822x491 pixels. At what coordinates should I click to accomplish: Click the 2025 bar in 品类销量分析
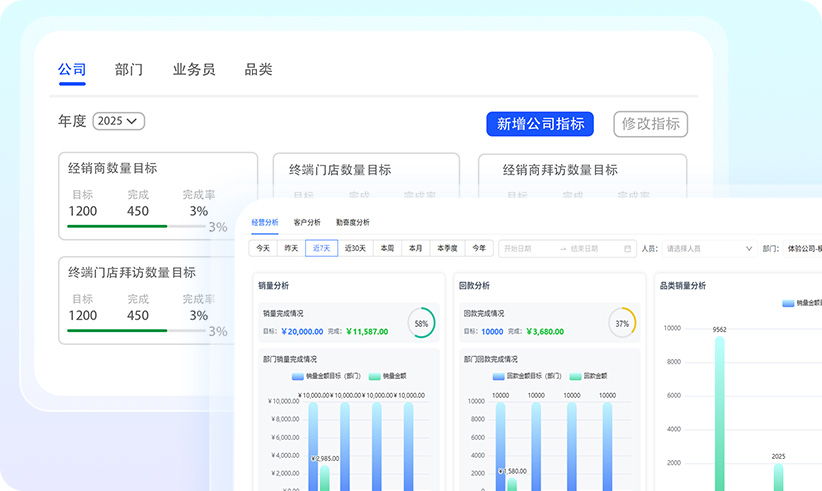(778, 477)
